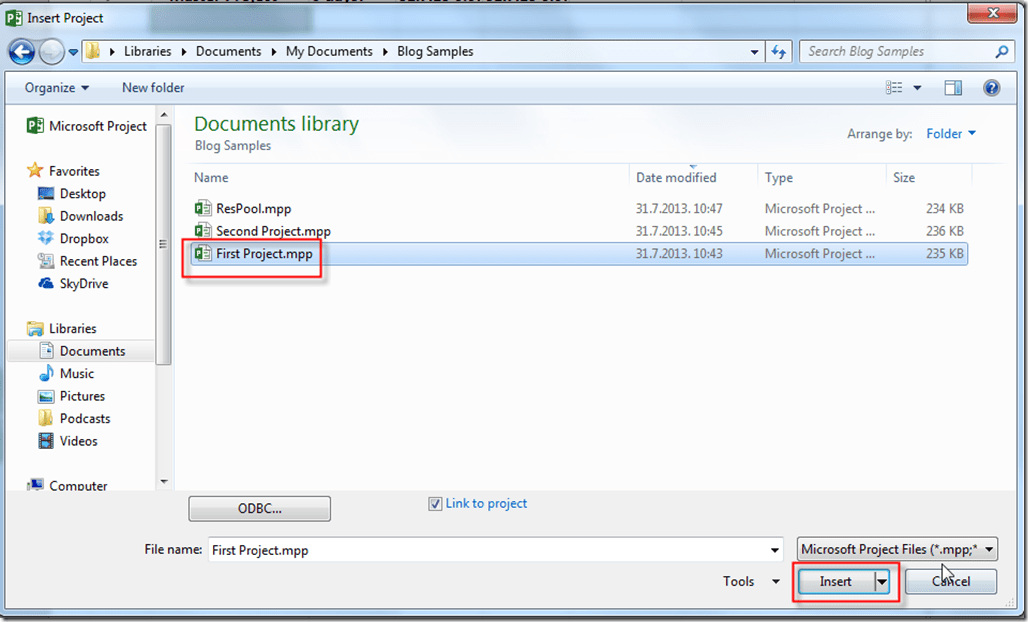Open the Arrange by Folder dropdown
Image resolution: width=1028 pixels, height=622 pixels.
click(950, 134)
